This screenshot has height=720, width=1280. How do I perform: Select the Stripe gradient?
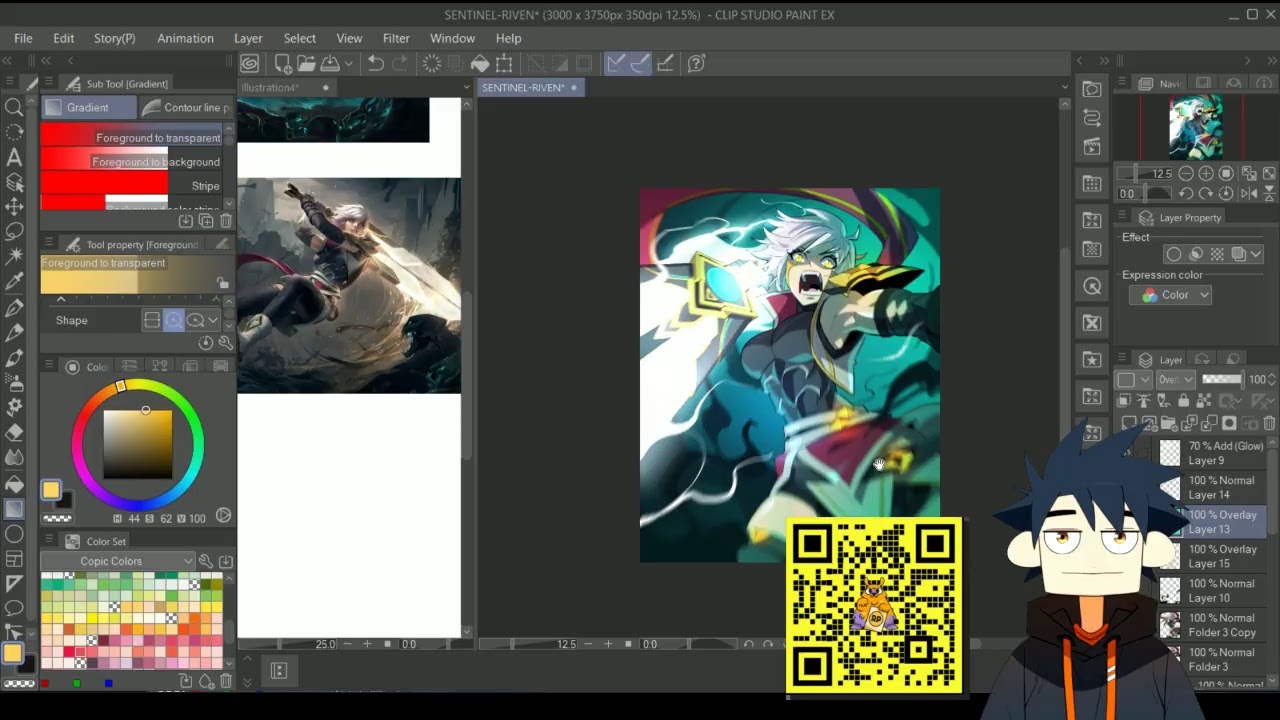(131, 185)
